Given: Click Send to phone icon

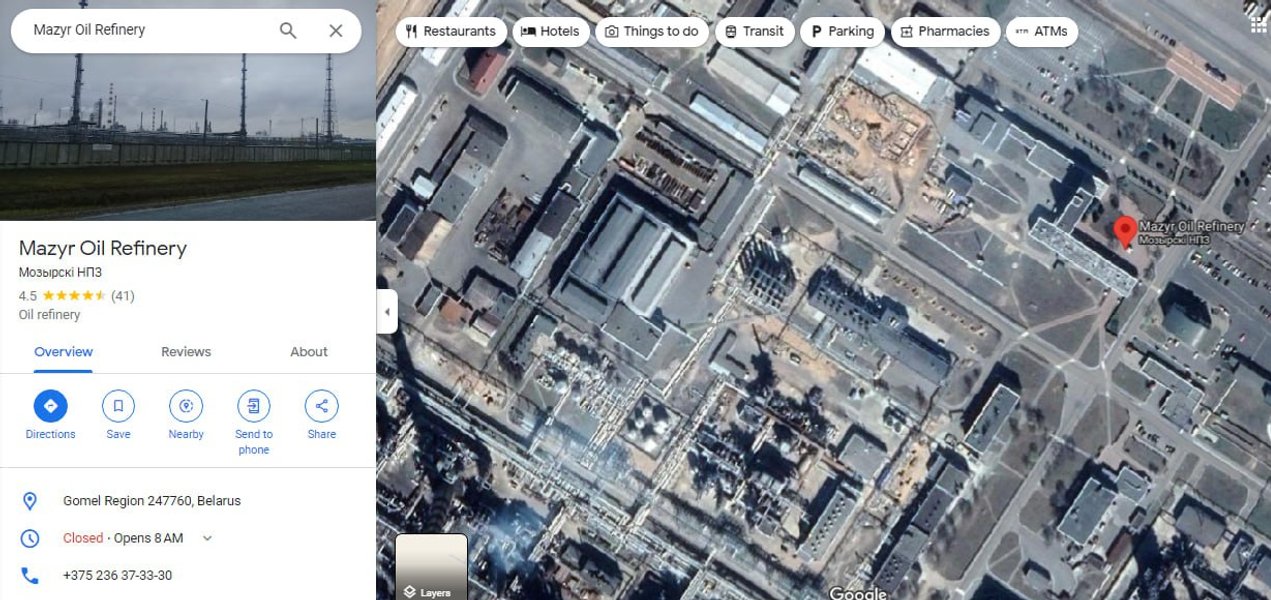Looking at the screenshot, I should (x=253, y=406).
